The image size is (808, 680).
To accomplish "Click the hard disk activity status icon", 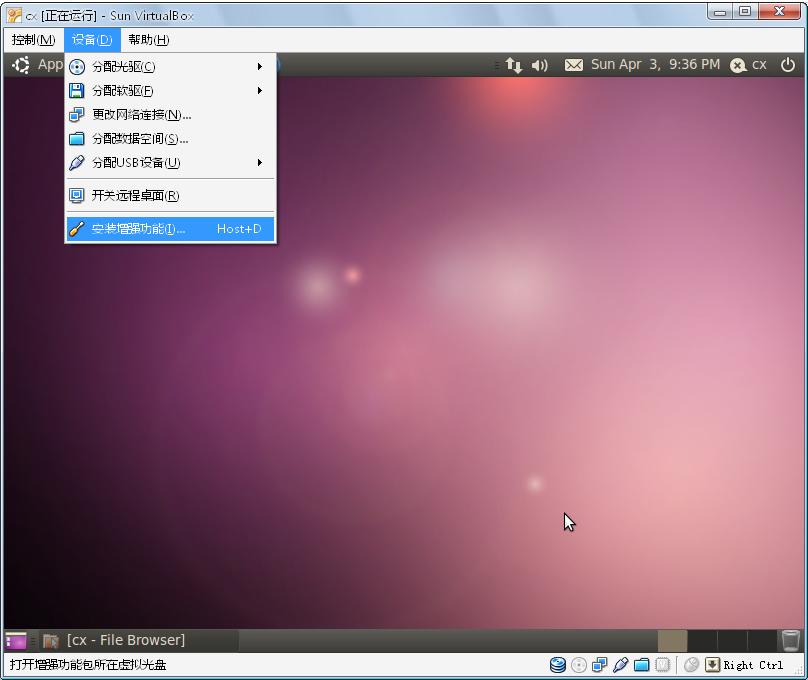I will [558, 665].
